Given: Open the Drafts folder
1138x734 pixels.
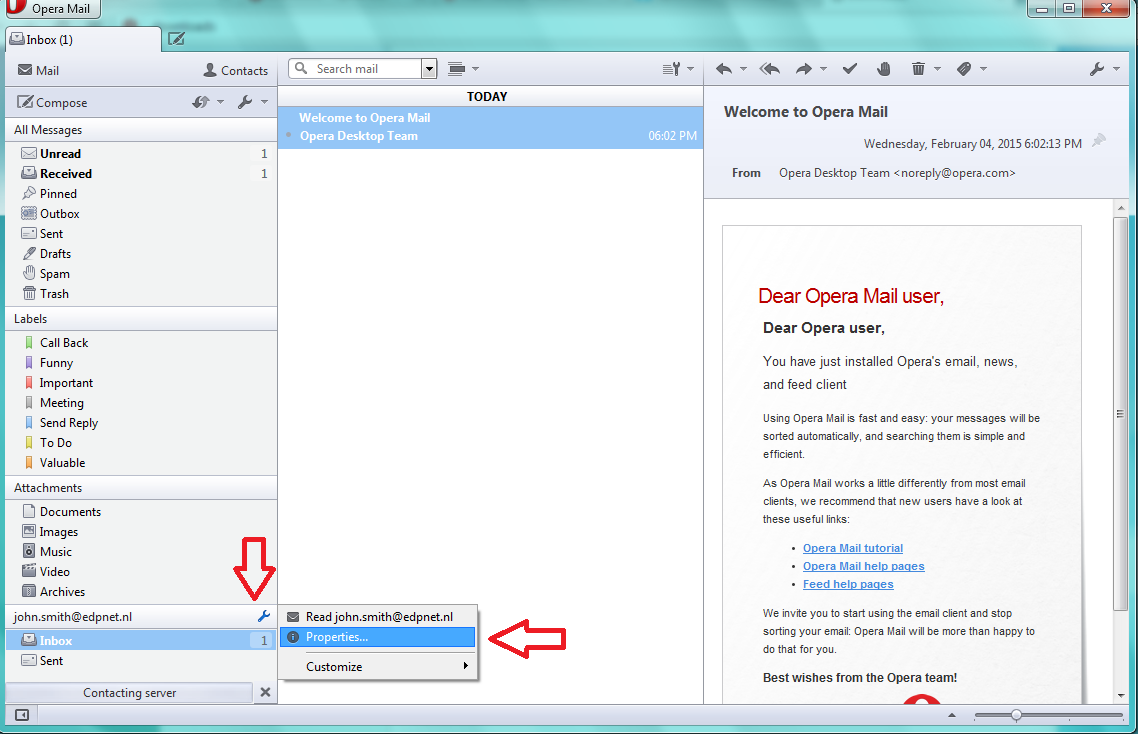Looking at the screenshot, I should coord(142,253).
